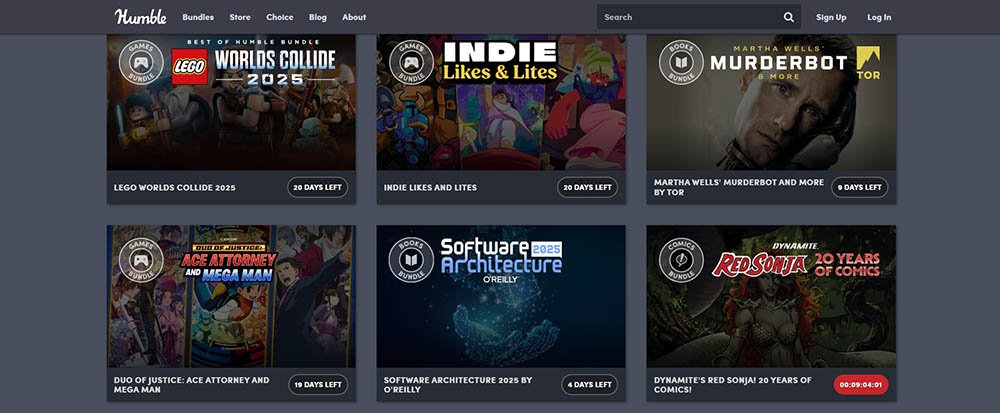Viewport: 1000px width, 413px height.
Task: Click 20 Days Left badge on LEGO card
Action: 318,187
